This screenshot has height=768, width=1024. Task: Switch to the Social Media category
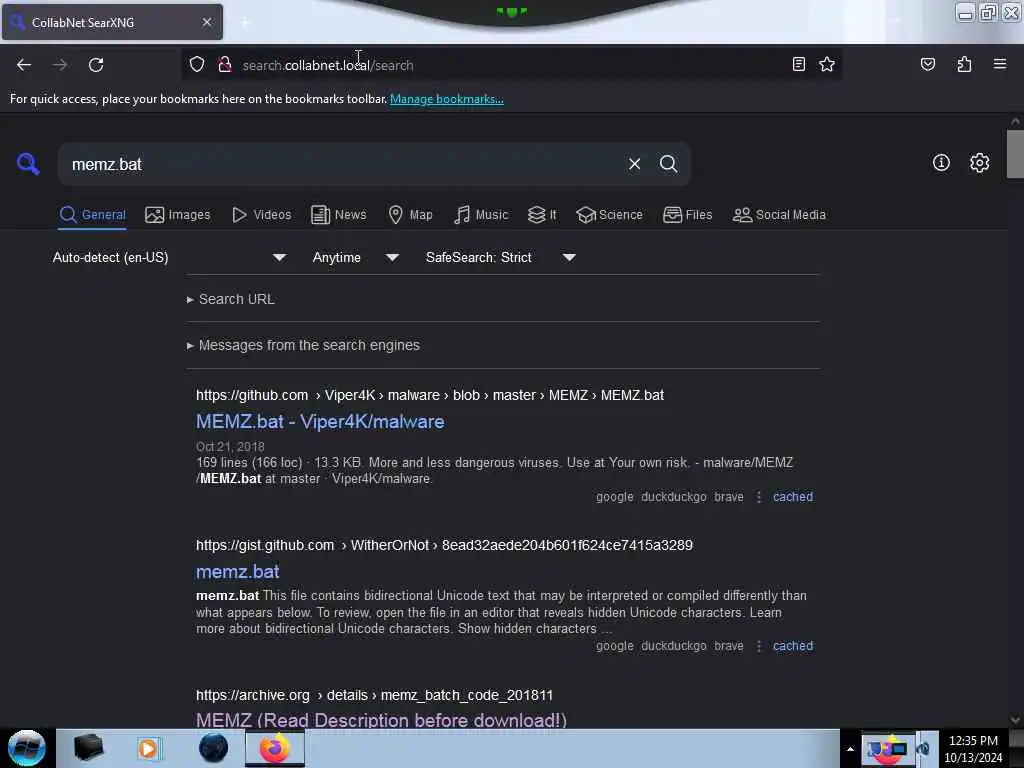tap(779, 215)
